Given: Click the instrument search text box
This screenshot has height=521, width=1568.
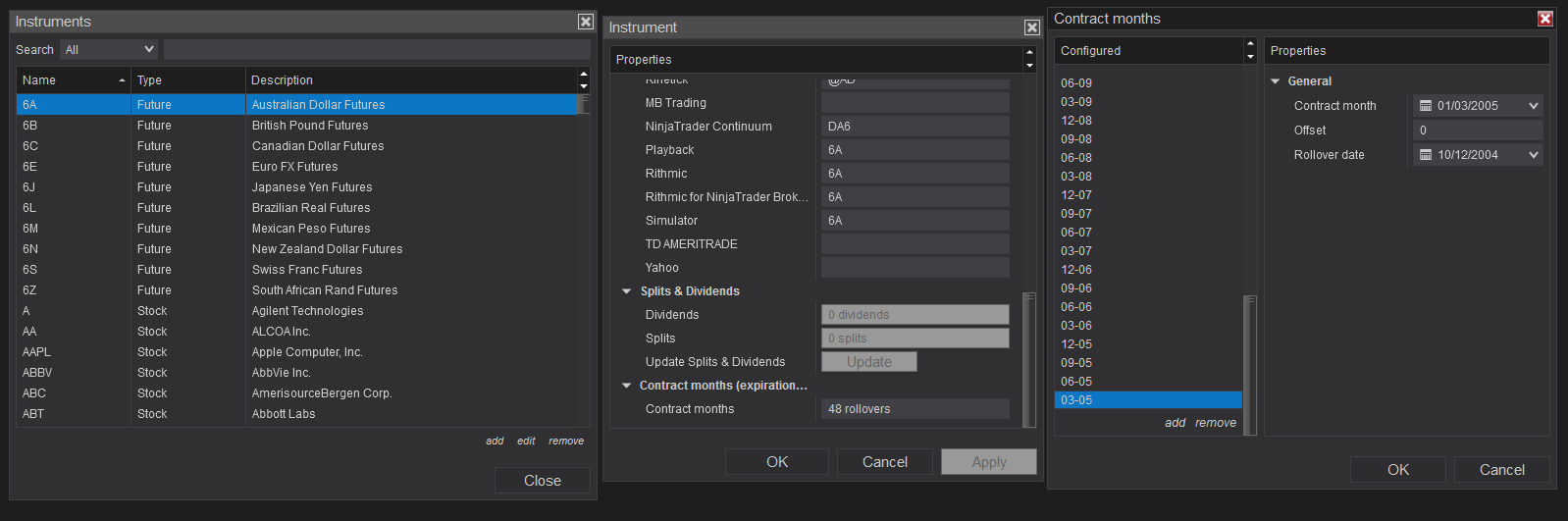Looking at the screenshot, I should 377,49.
